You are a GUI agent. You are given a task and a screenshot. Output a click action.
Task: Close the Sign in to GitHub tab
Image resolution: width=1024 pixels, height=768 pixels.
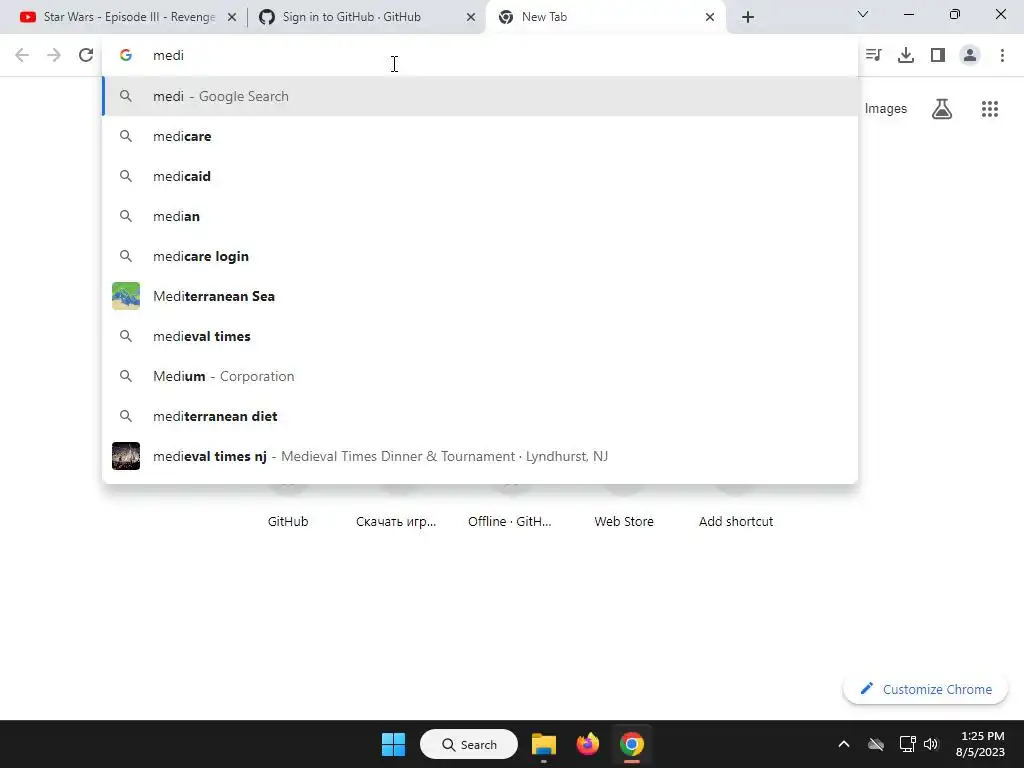pyautogui.click(x=471, y=17)
